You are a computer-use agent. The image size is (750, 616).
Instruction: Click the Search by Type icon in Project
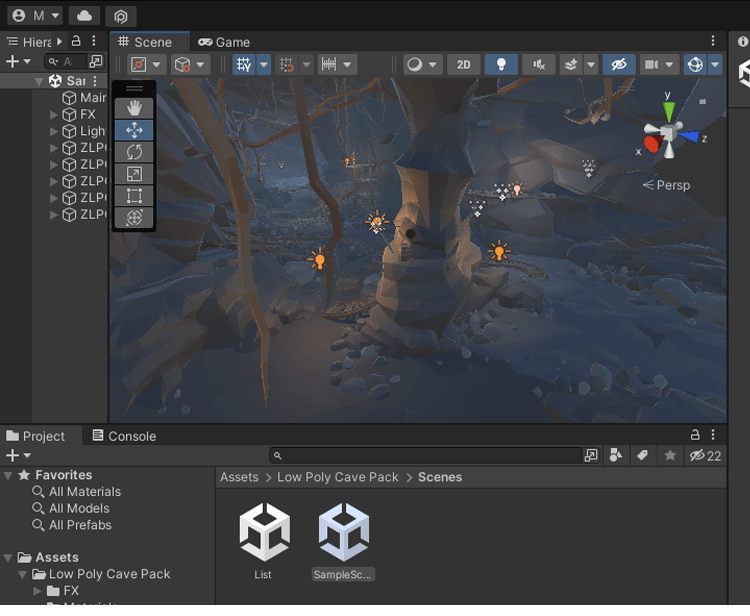click(616, 456)
